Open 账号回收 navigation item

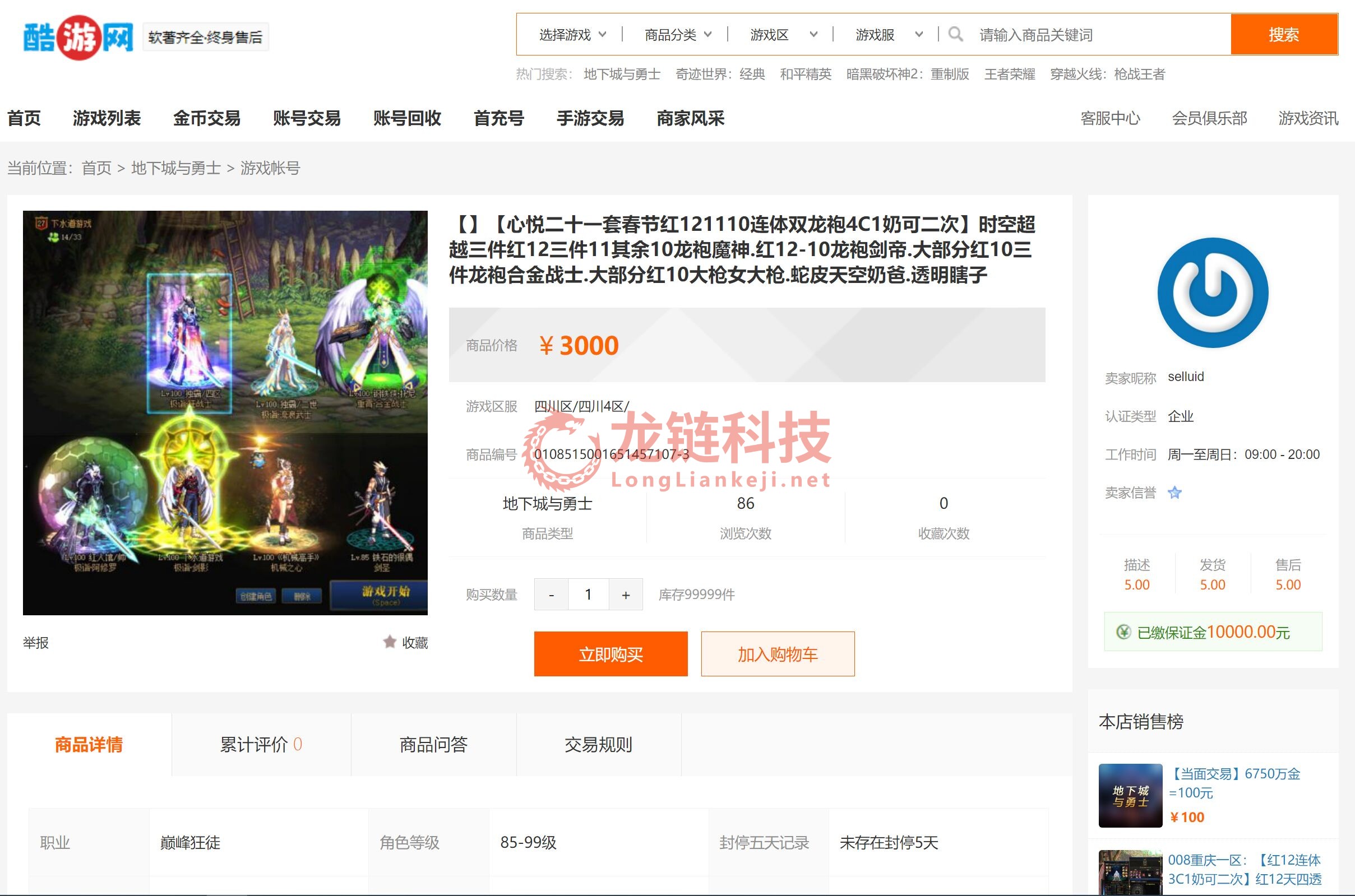click(407, 118)
